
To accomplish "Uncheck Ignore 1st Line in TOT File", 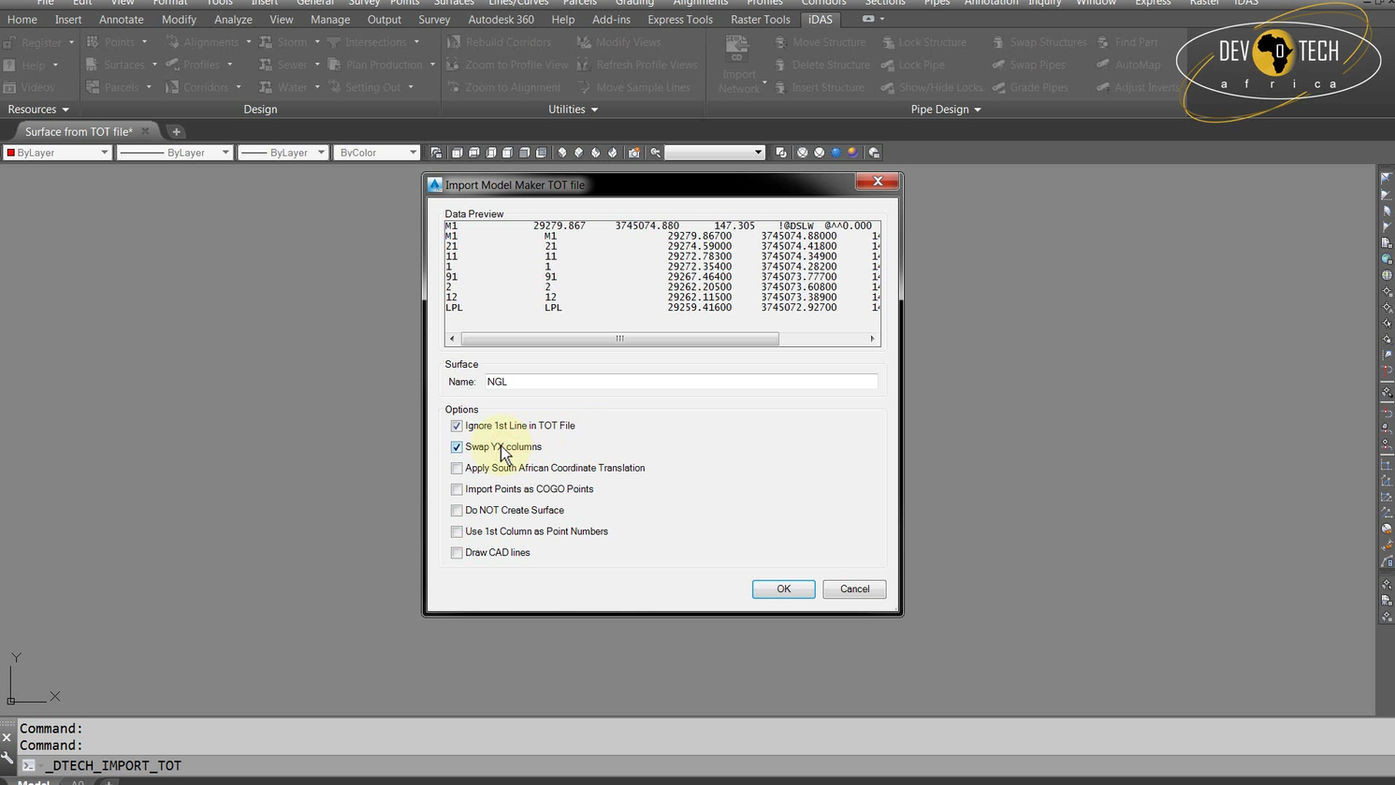I will pos(457,426).
